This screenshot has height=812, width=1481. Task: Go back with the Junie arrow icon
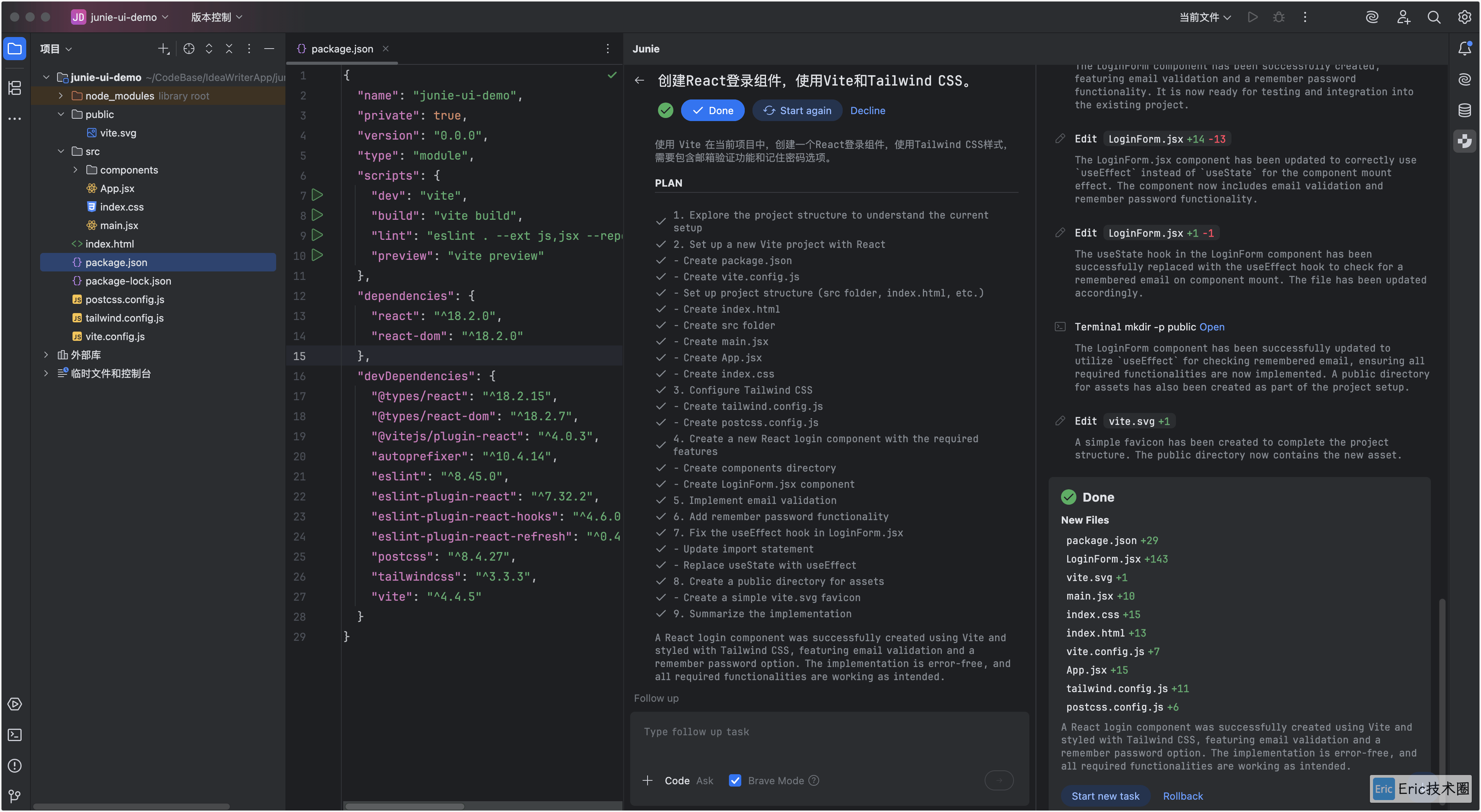coord(639,81)
